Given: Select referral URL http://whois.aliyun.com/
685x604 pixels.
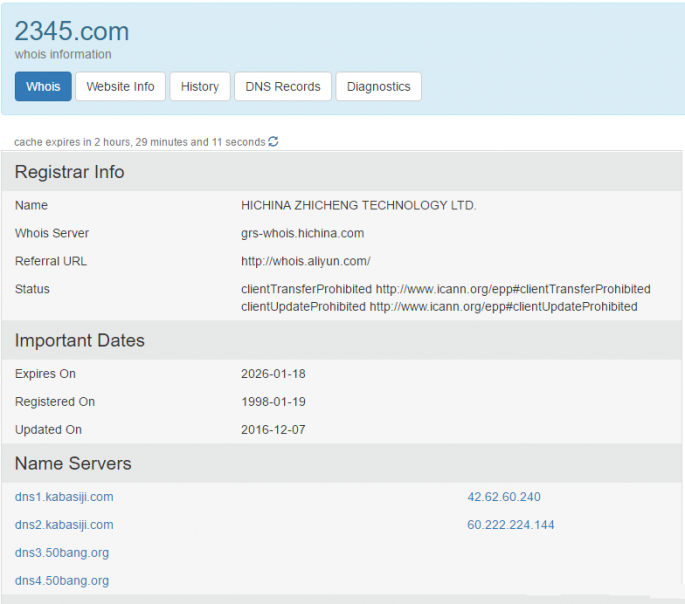Looking at the screenshot, I should click(x=306, y=261).
